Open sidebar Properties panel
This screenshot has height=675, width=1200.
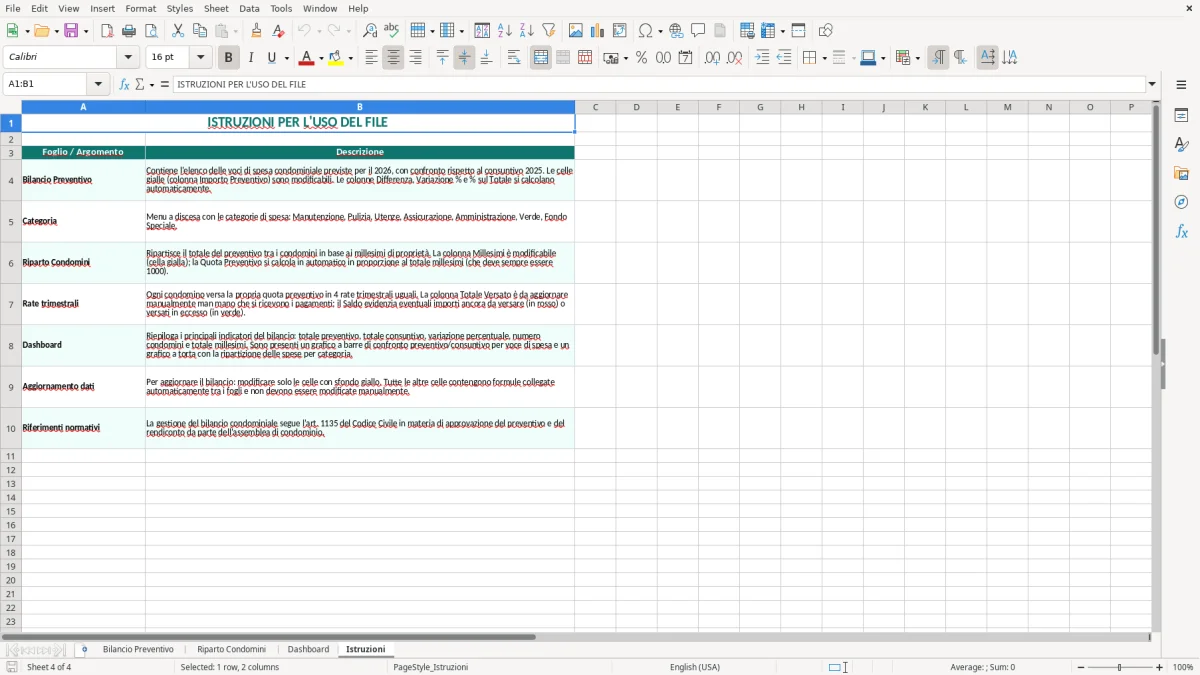click(1181, 116)
